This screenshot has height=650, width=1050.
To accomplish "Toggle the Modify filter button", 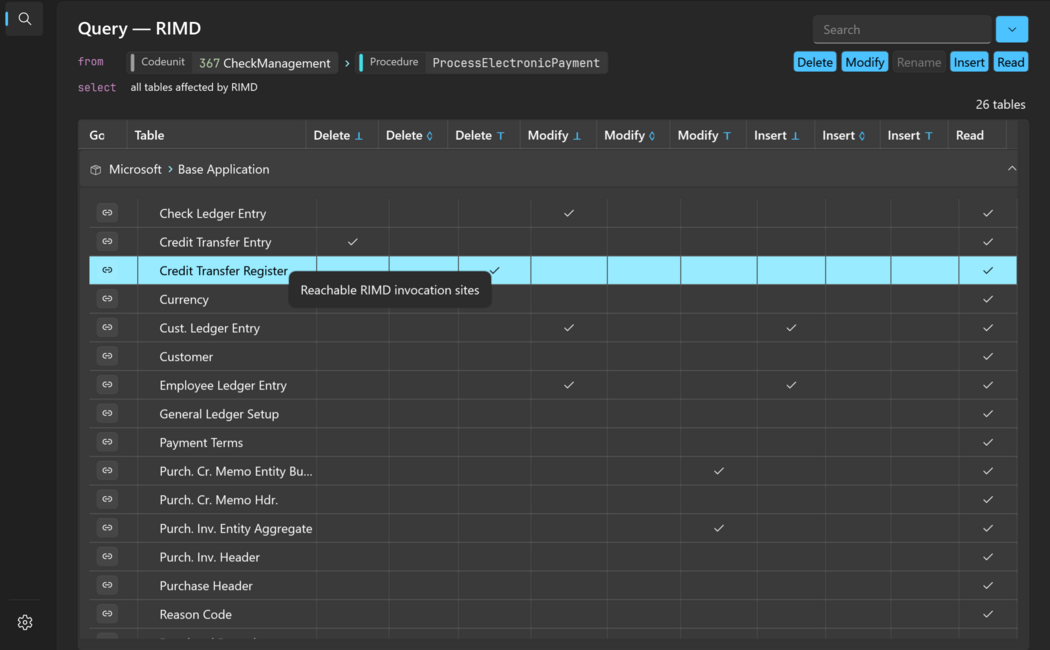I will (x=865, y=62).
